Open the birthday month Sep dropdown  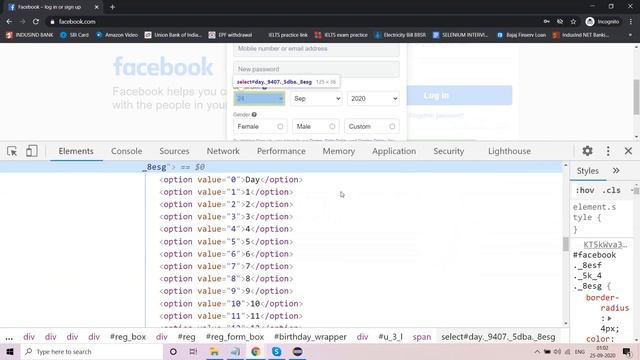tap(316, 98)
